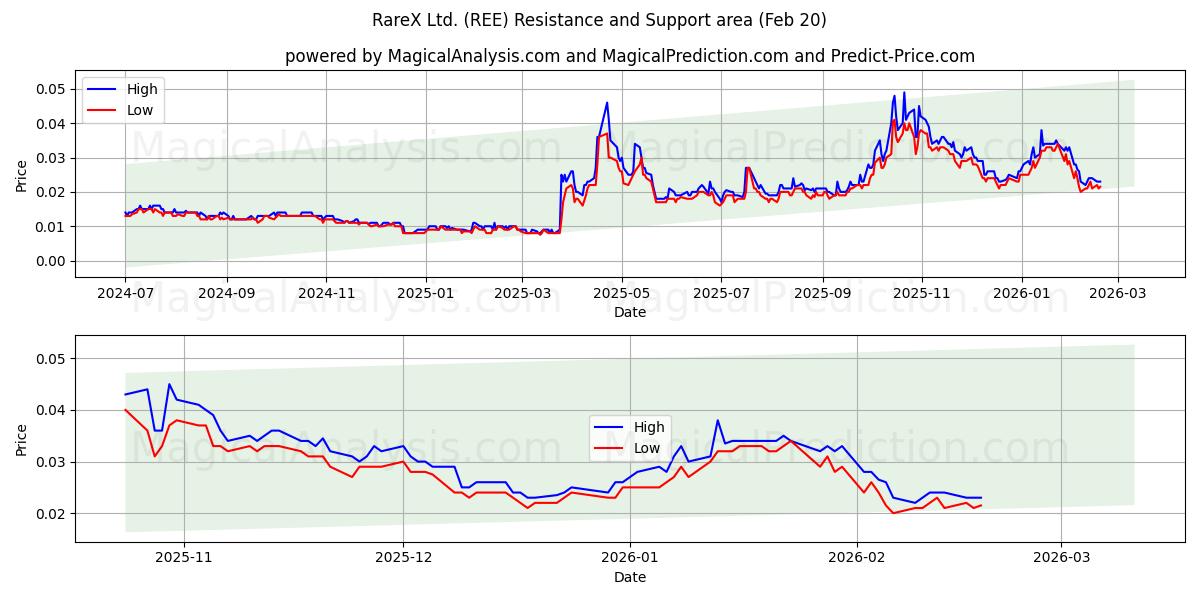This screenshot has width=1200, height=600.
Task: Click the '2024-07' x-axis label on the top chart
Action: tap(125, 294)
